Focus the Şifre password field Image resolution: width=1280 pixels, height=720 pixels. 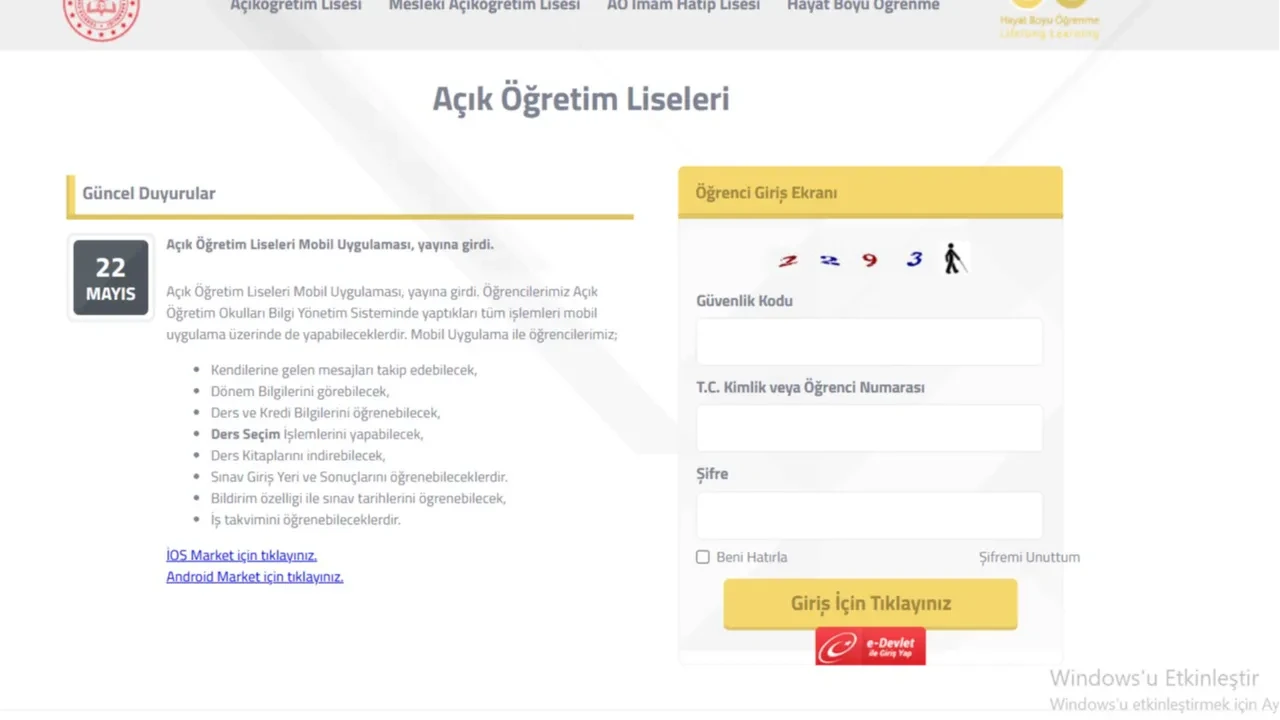click(x=869, y=516)
